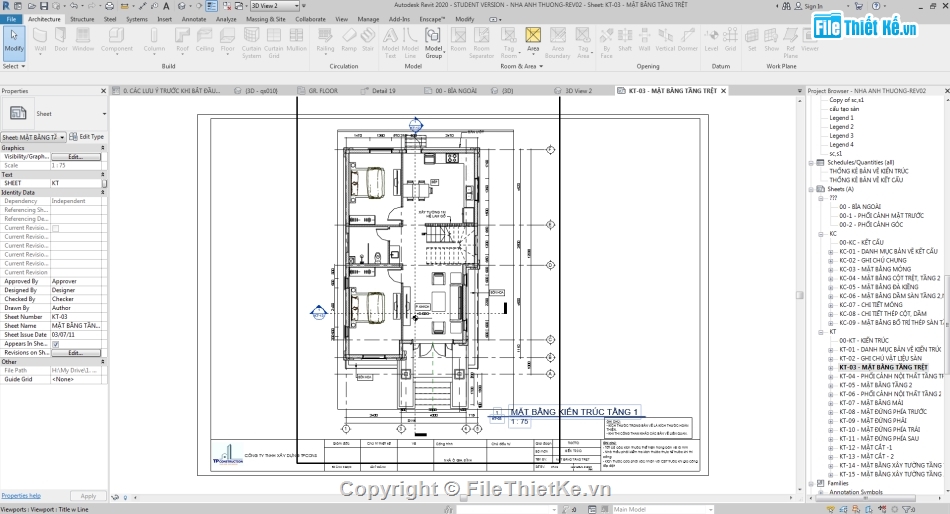Pick the Column tool
Image resolution: width=950 pixels, height=514 pixels.
tap(154, 41)
